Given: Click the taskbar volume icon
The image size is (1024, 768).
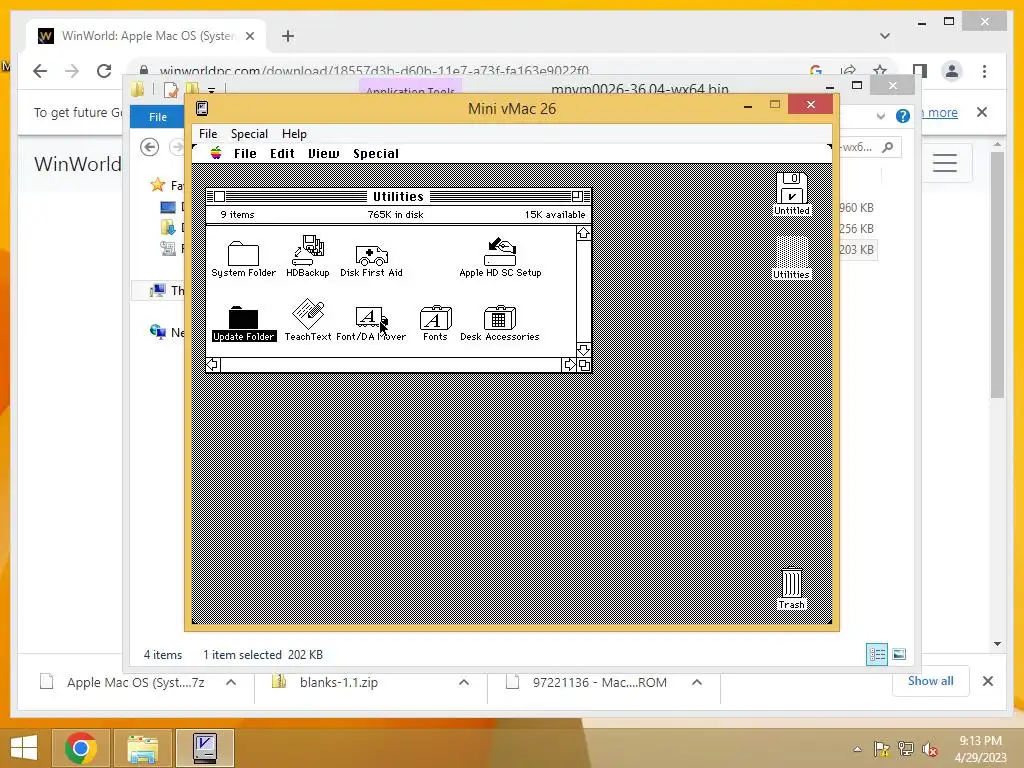Looking at the screenshot, I should [x=929, y=749].
